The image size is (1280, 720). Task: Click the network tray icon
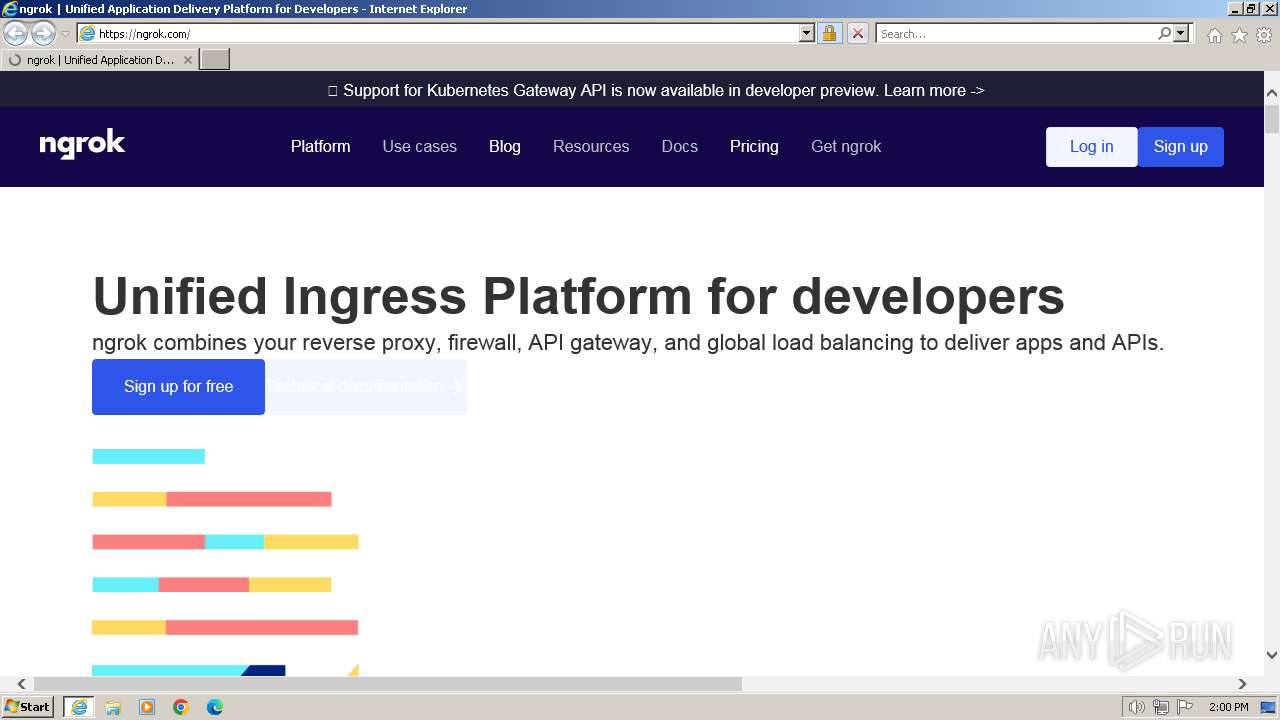coord(1161,707)
